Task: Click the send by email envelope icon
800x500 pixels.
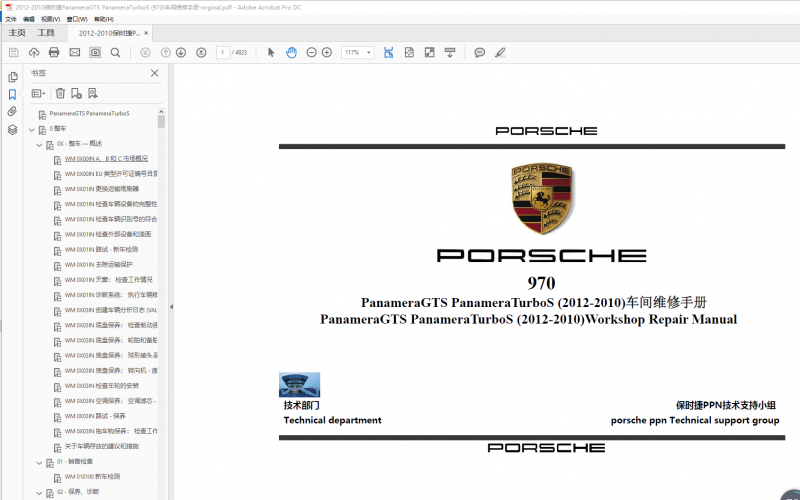Action: pyautogui.click(x=74, y=52)
